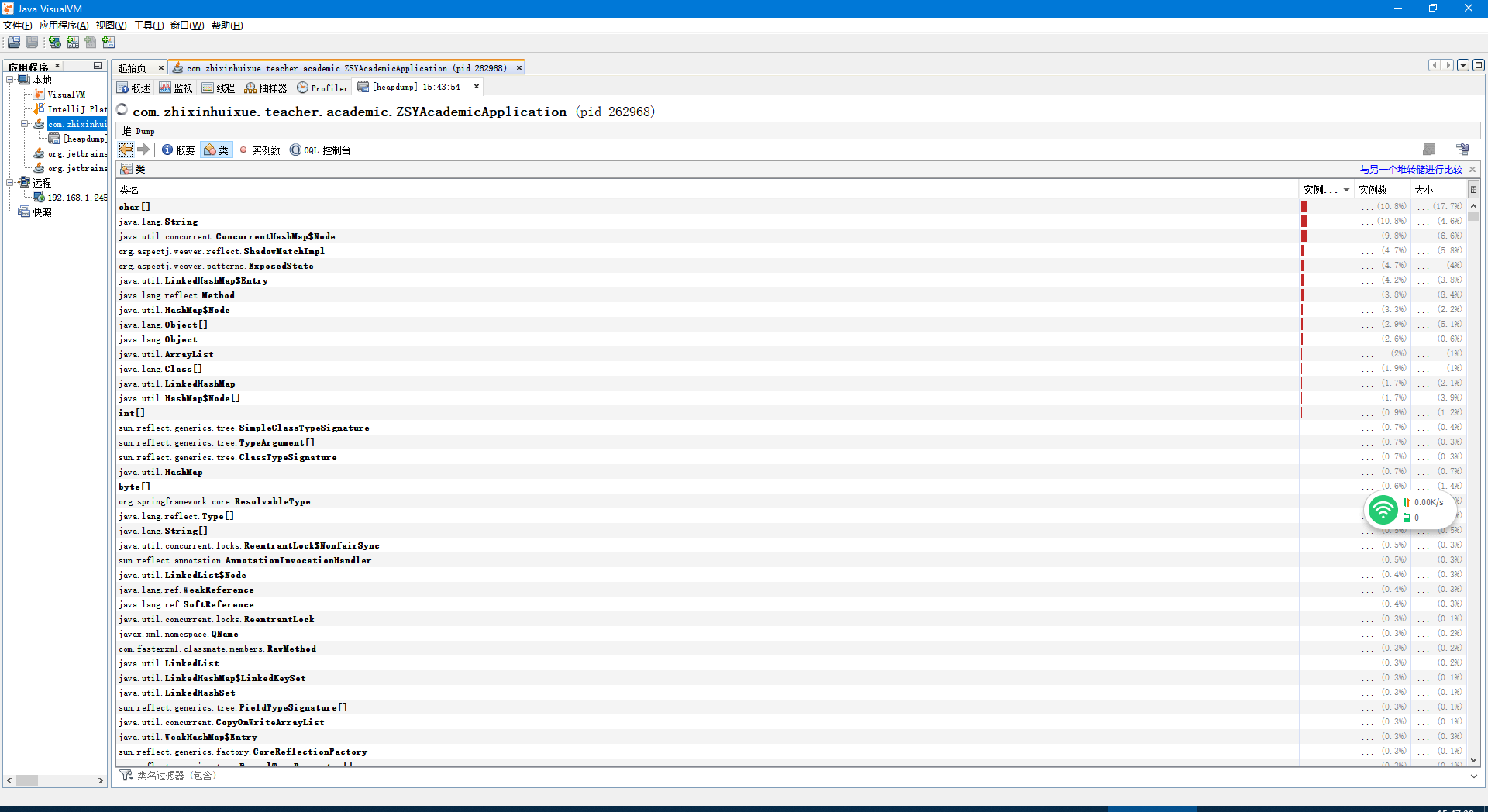Click the grey classes-view icon beside export
The height and width of the screenshot is (812, 1488).
1429,150
